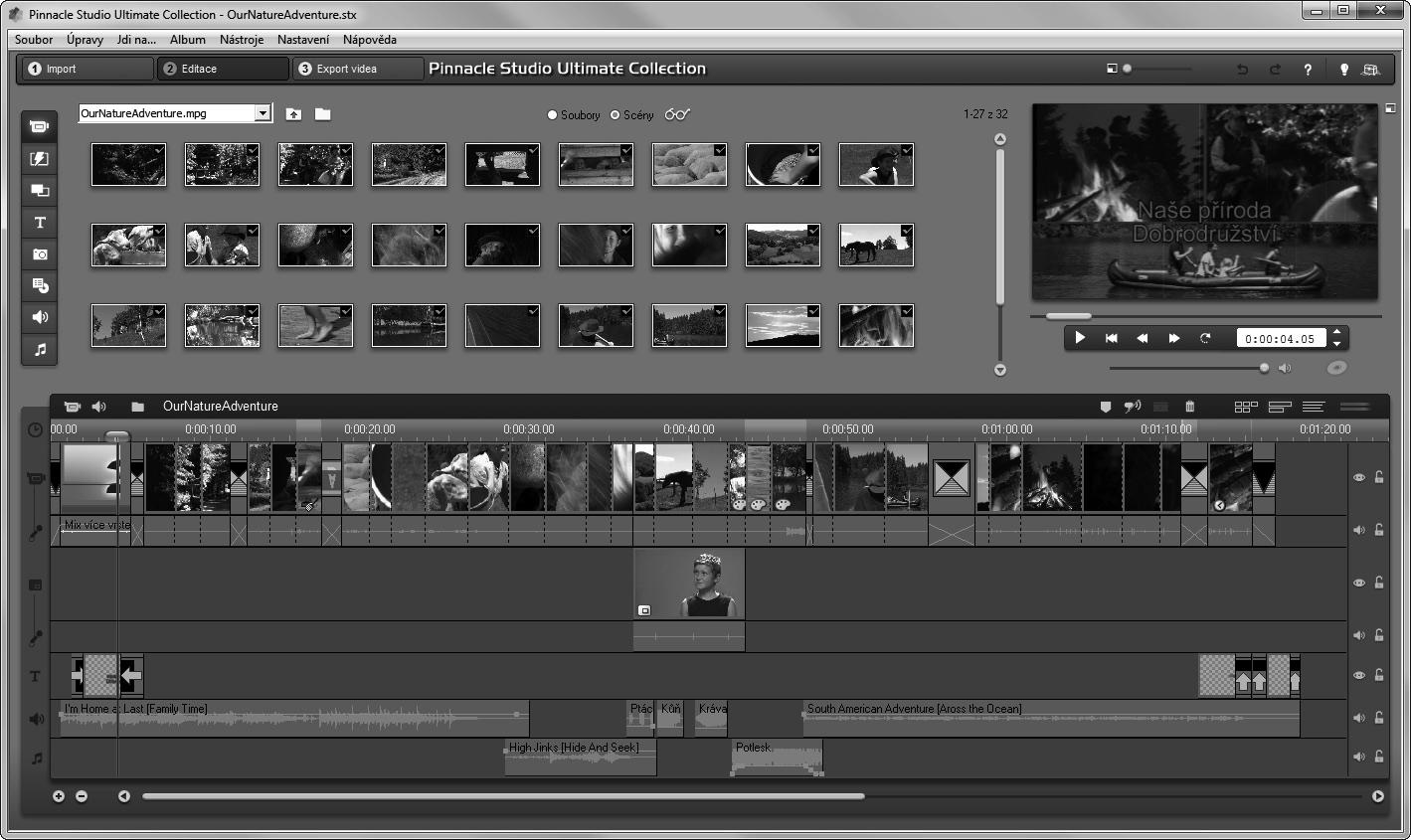Open the Úpravy menu
Screen dimensions: 1411x840
tap(85, 40)
